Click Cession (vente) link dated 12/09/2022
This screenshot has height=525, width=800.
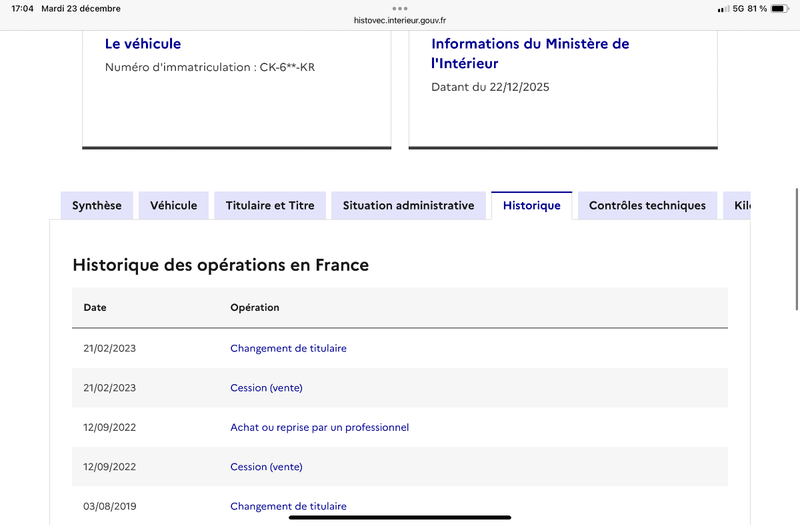point(266,467)
